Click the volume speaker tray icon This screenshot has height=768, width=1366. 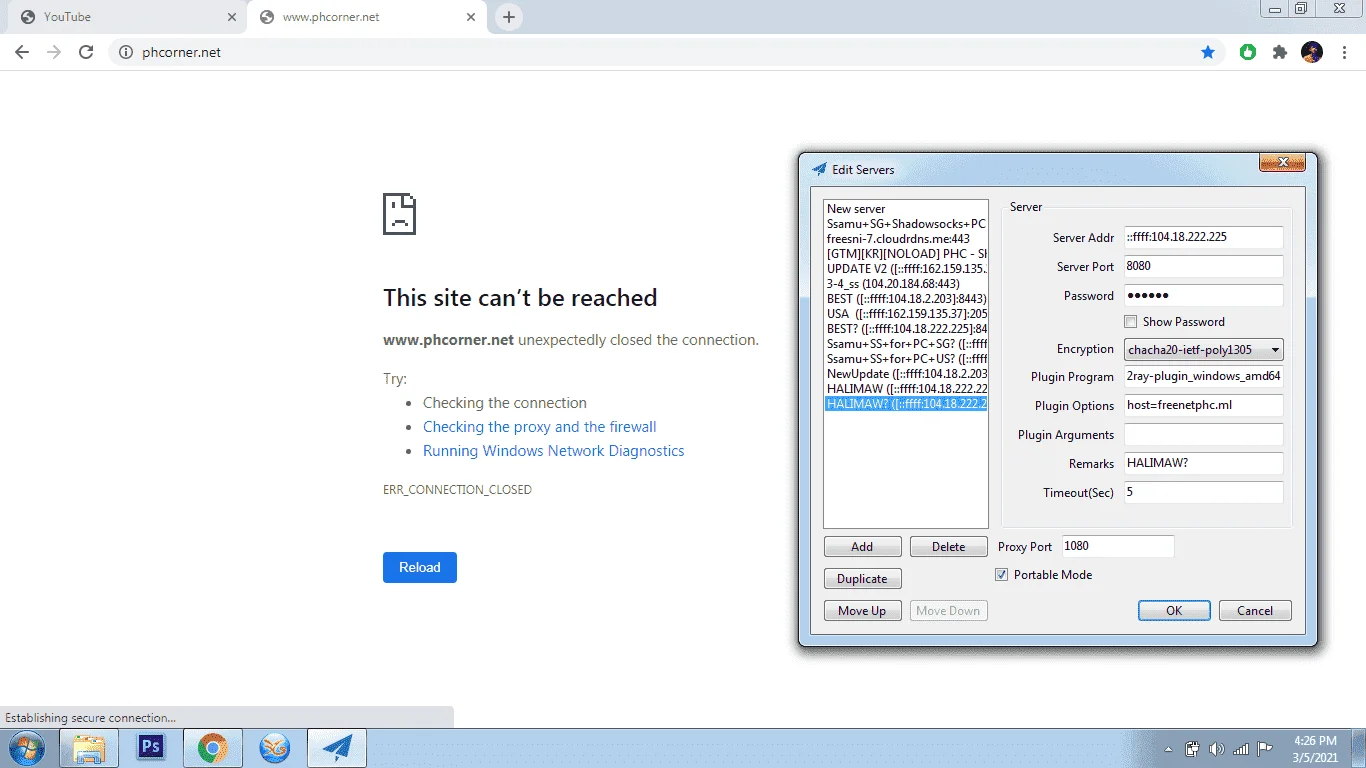(x=1216, y=749)
